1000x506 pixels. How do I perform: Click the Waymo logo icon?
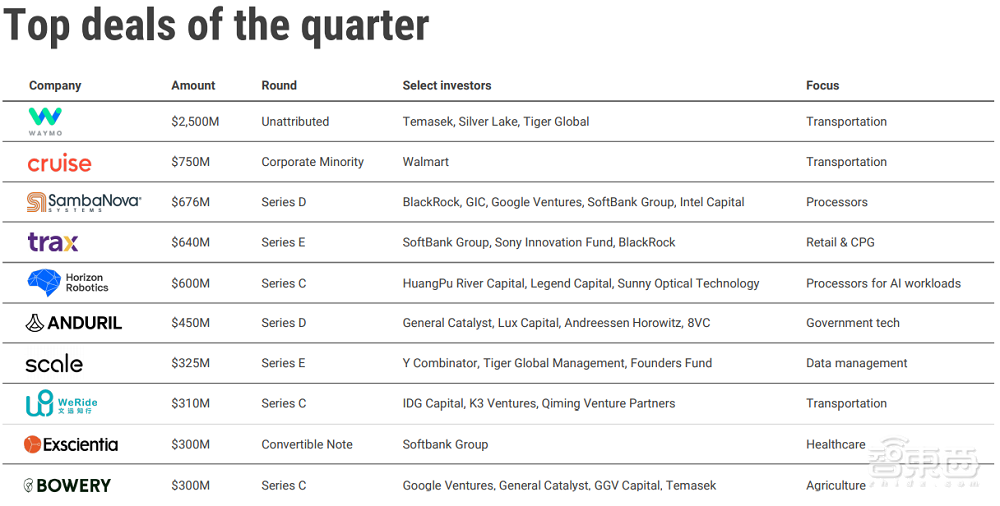[x=45, y=121]
